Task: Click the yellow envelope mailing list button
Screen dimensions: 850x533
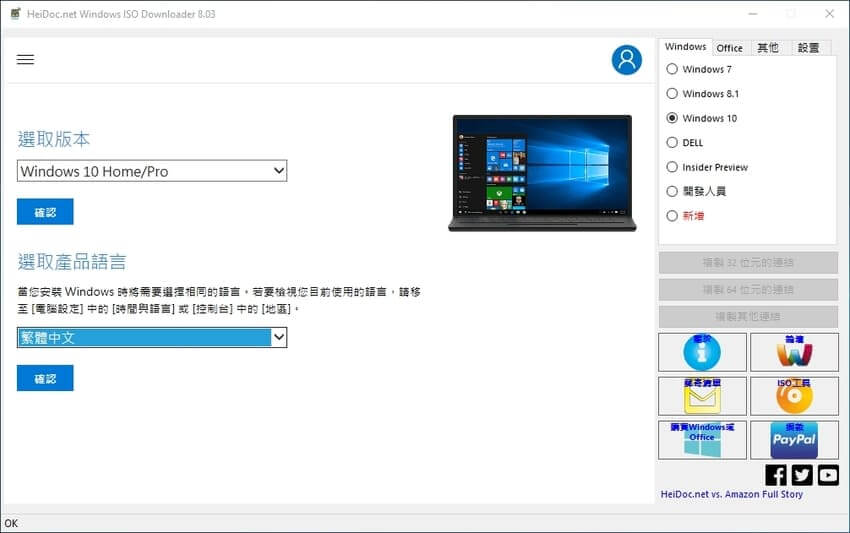Action: tap(702, 396)
